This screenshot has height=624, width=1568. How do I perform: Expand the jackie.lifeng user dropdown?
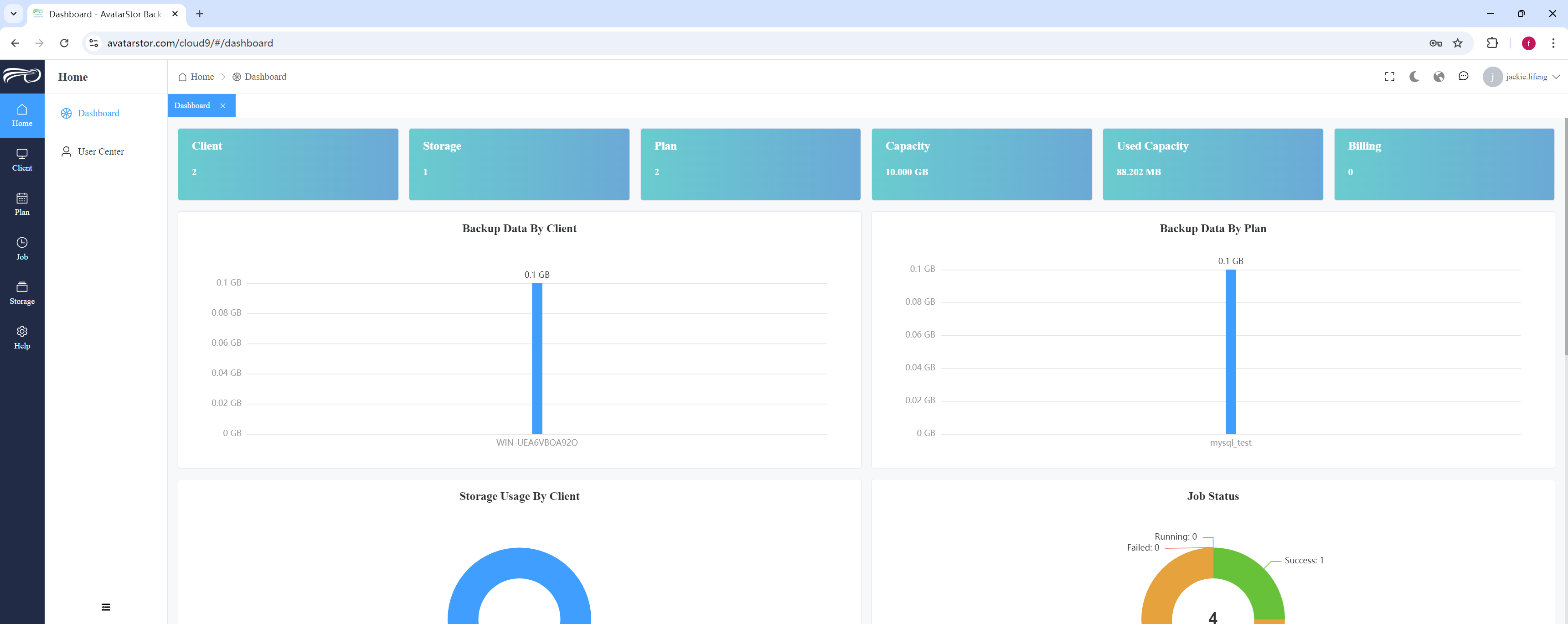click(1533, 77)
